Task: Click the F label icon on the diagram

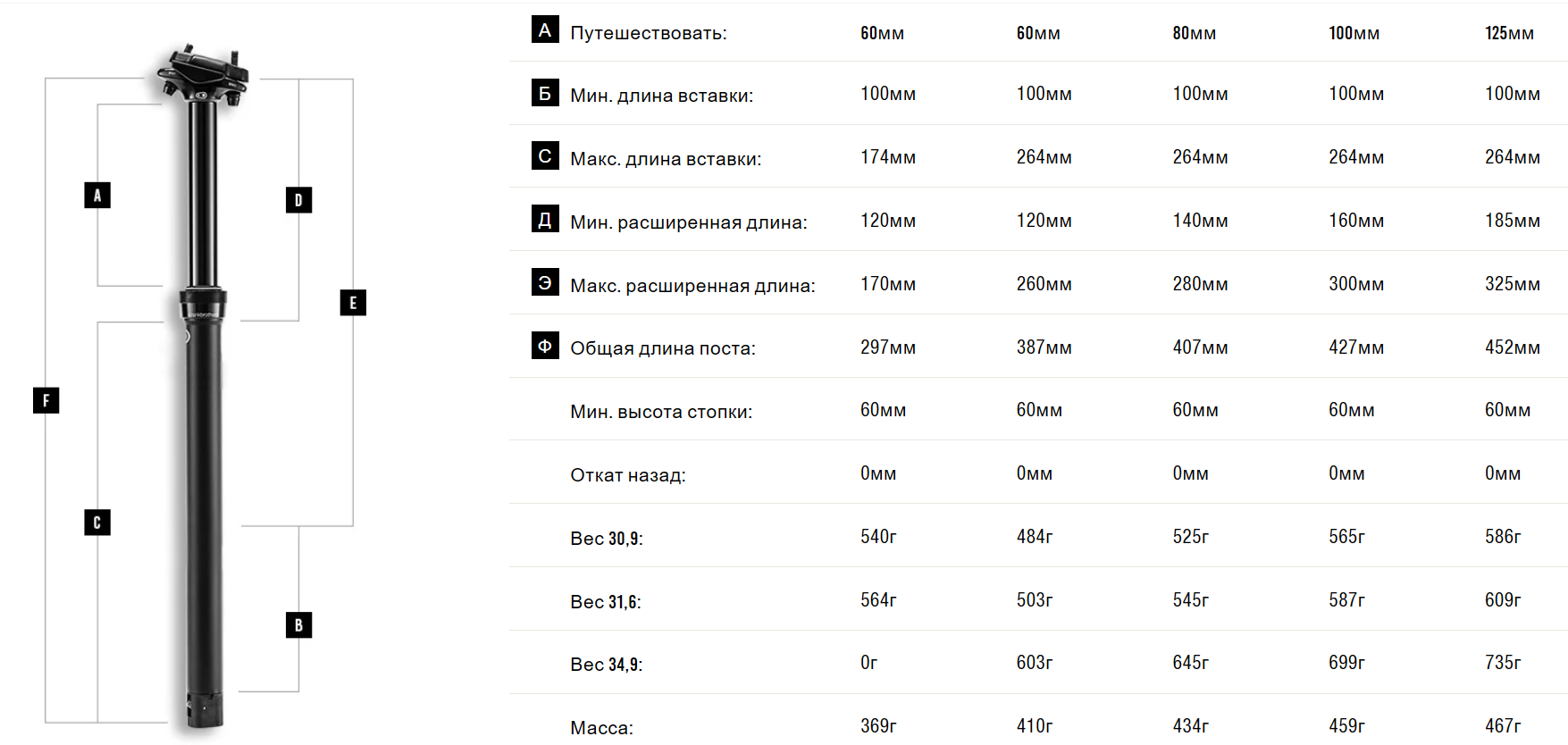Action: [46, 399]
